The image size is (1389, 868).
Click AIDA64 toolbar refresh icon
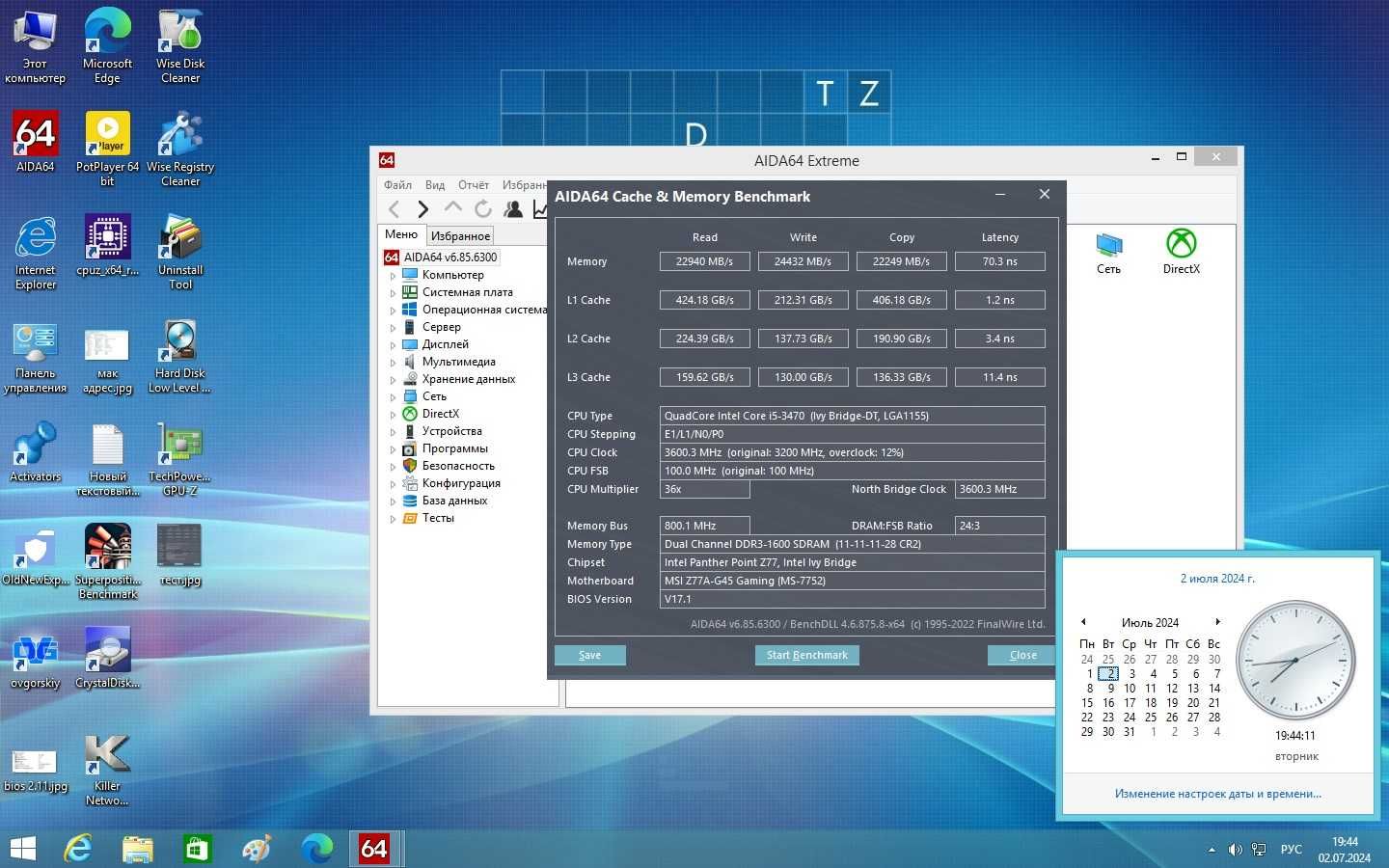click(482, 208)
